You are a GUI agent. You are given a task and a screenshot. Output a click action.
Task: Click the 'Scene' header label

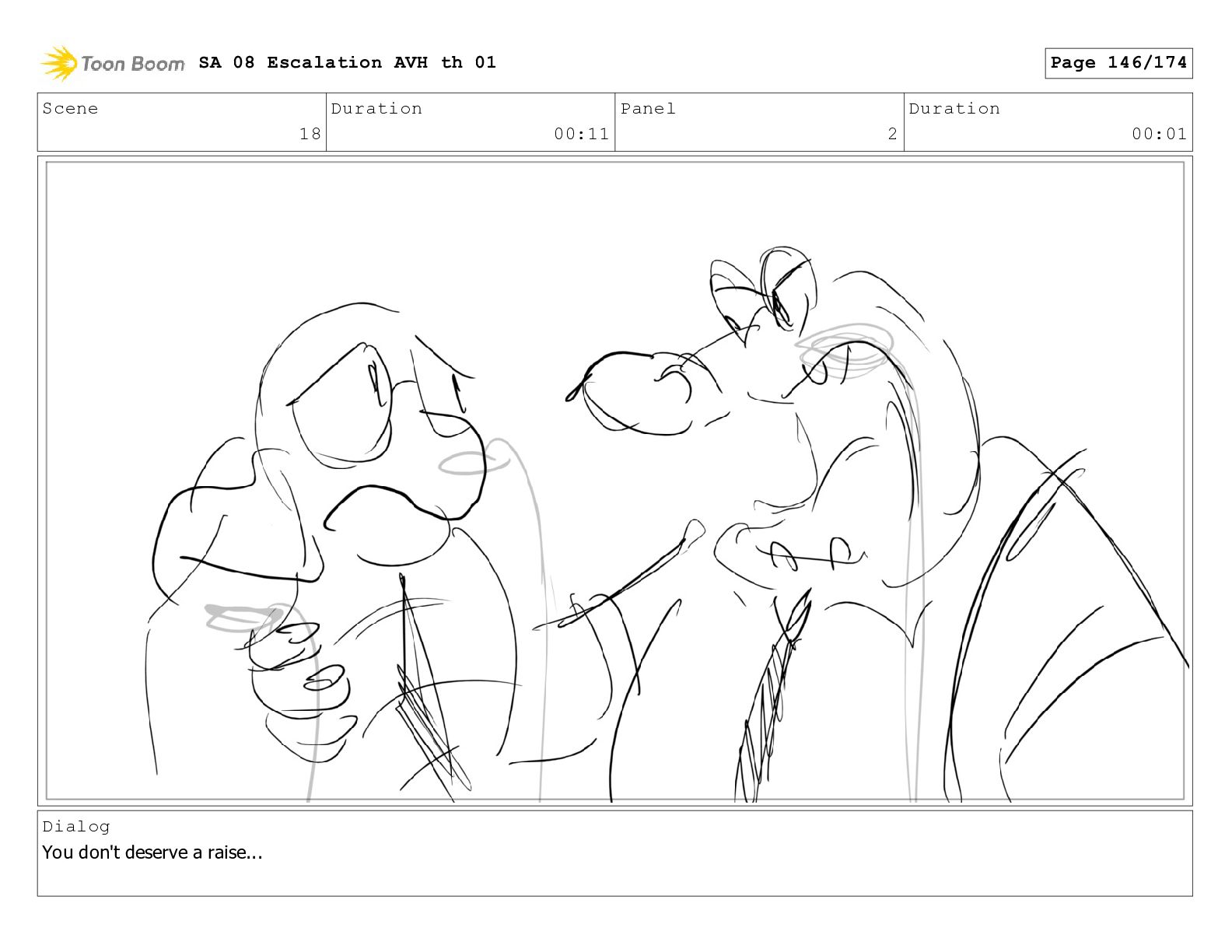click(70, 108)
